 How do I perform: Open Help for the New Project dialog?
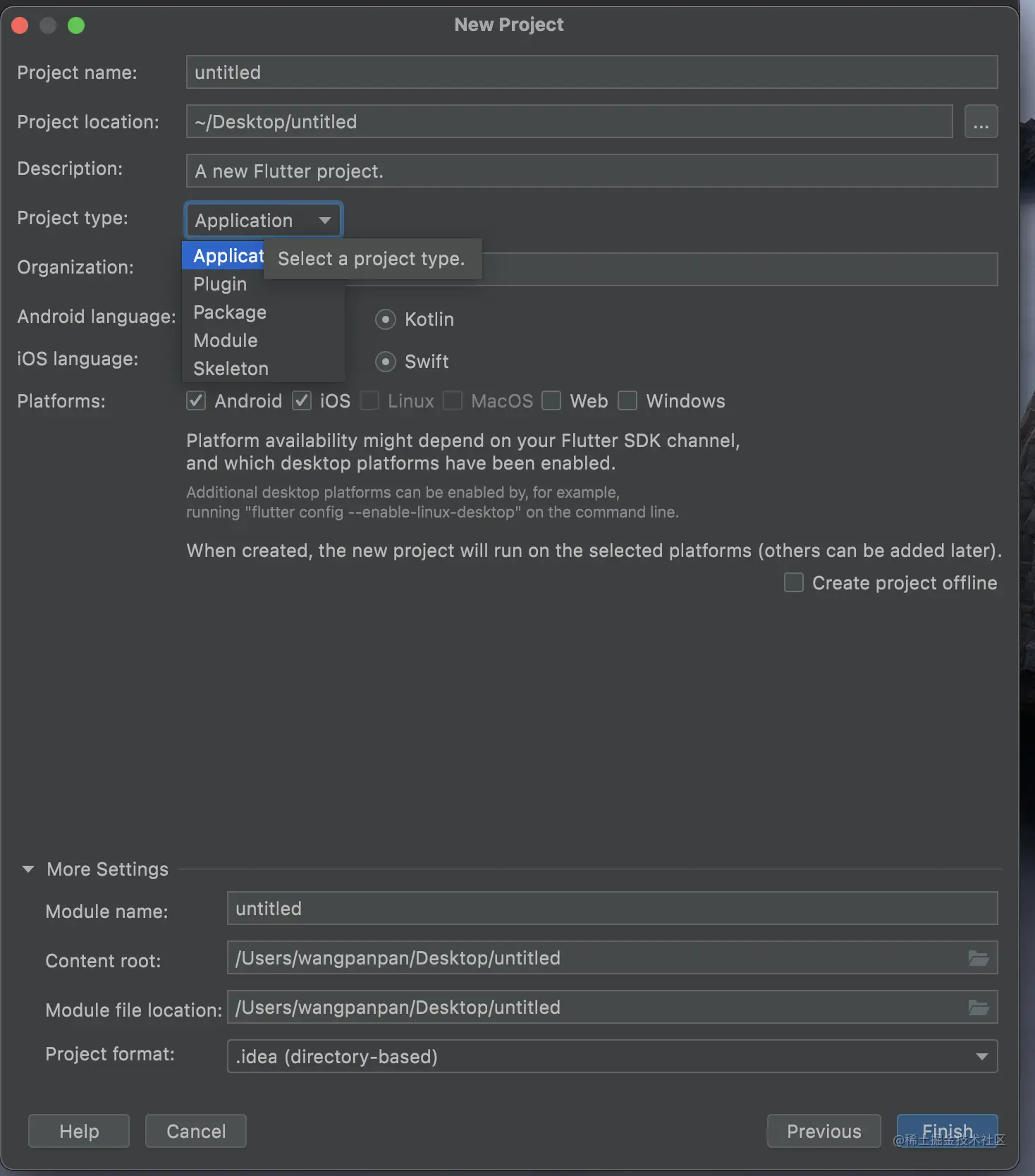click(79, 1131)
